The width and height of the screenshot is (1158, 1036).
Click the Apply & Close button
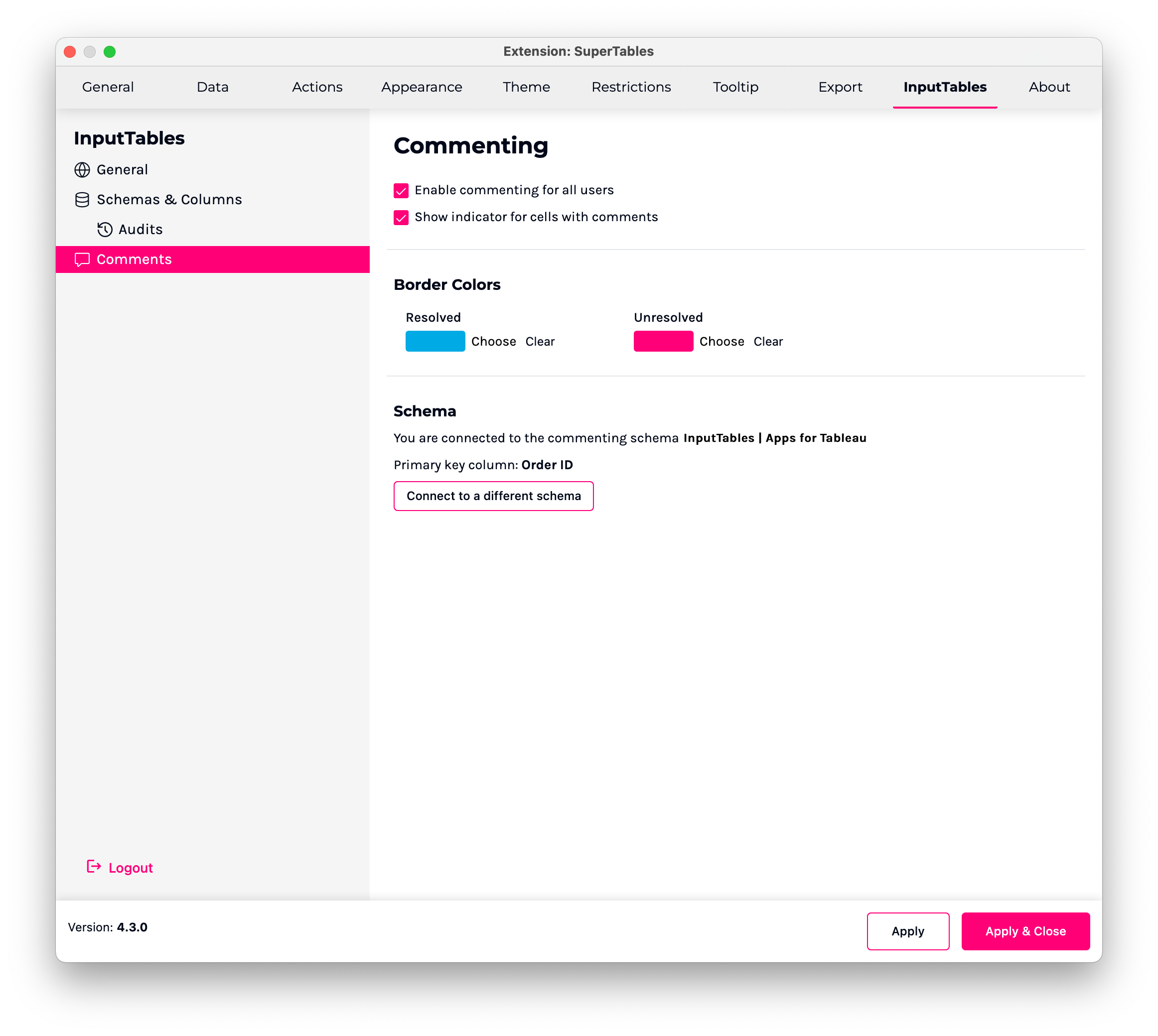click(x=1026, y=932)
